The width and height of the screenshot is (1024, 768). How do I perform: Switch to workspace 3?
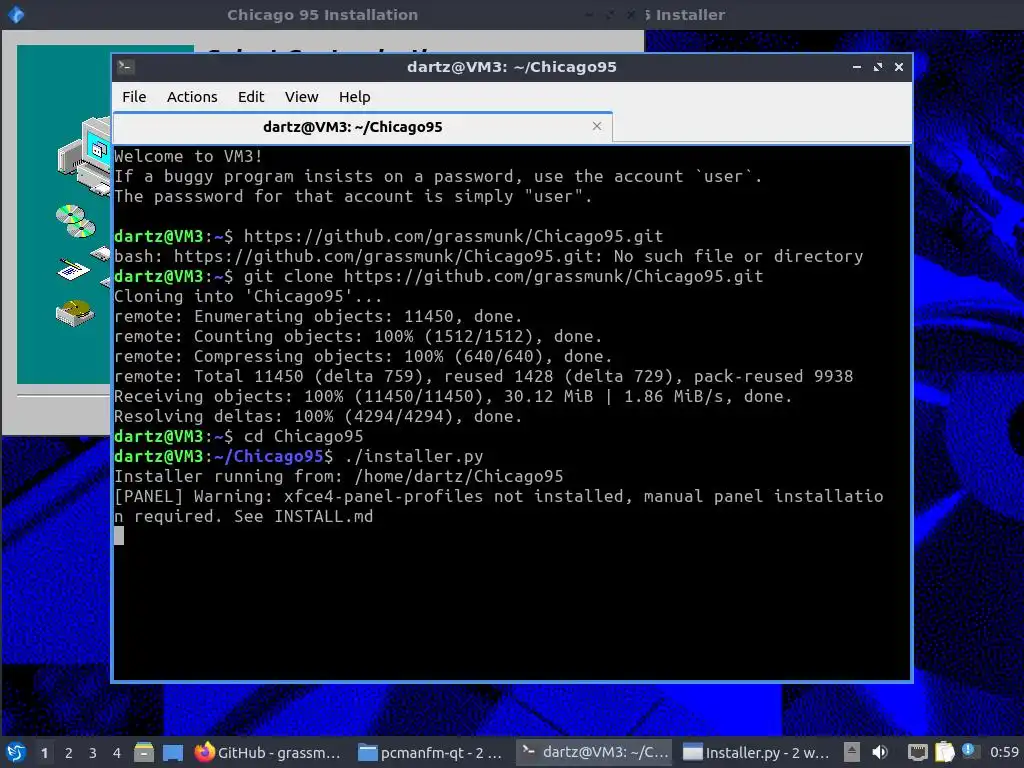[x=93, y=753]
